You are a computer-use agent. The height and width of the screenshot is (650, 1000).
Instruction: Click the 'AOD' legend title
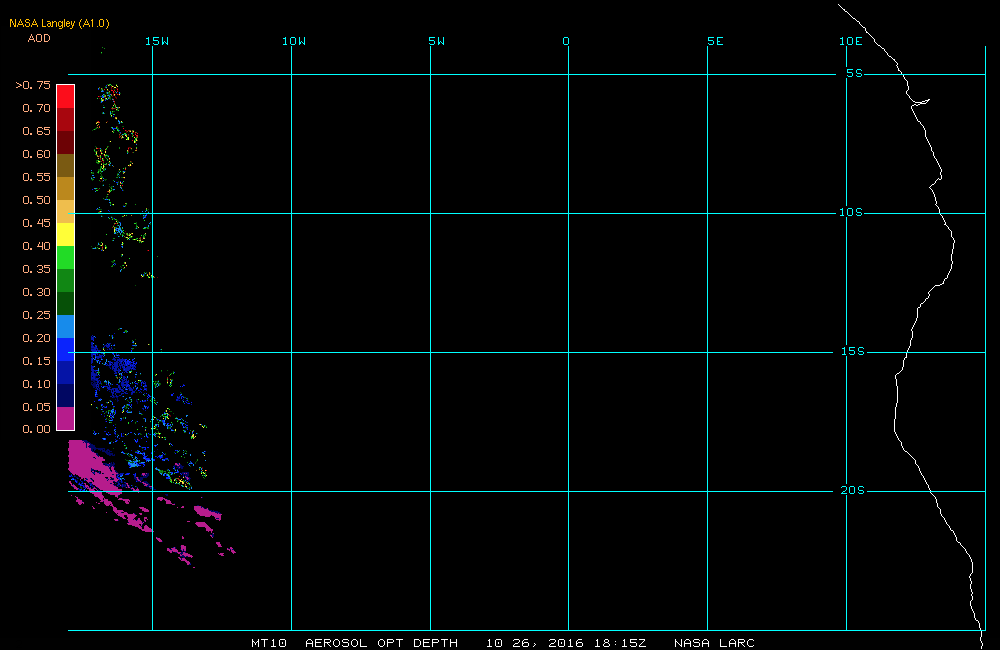39,38
